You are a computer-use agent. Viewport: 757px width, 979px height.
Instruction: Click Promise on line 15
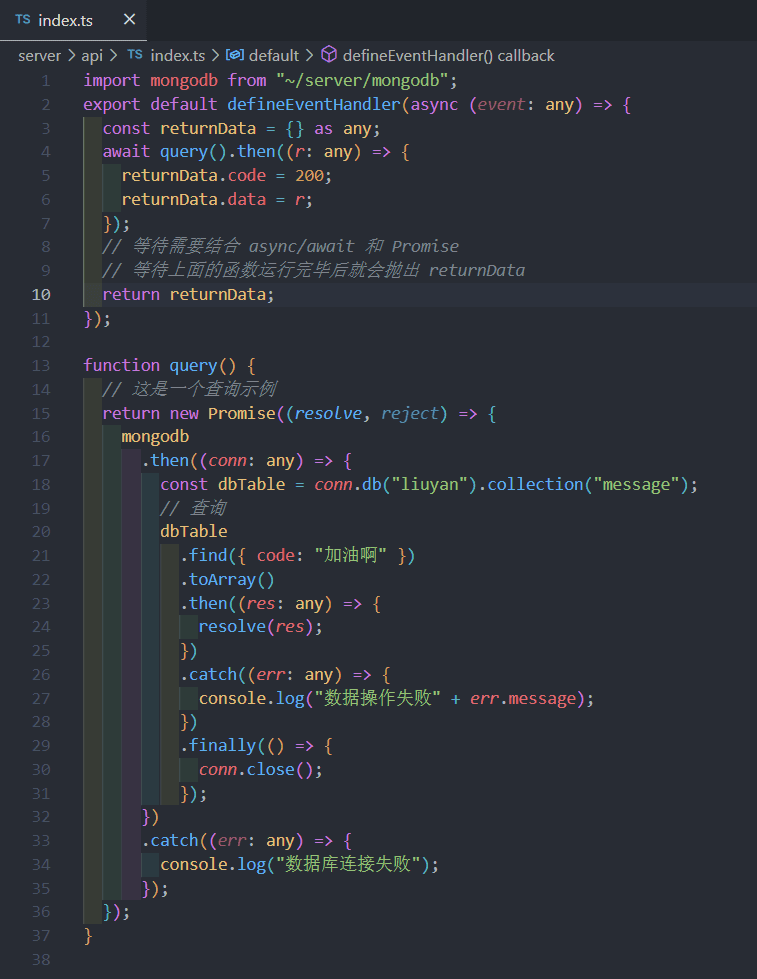(242, 413)
